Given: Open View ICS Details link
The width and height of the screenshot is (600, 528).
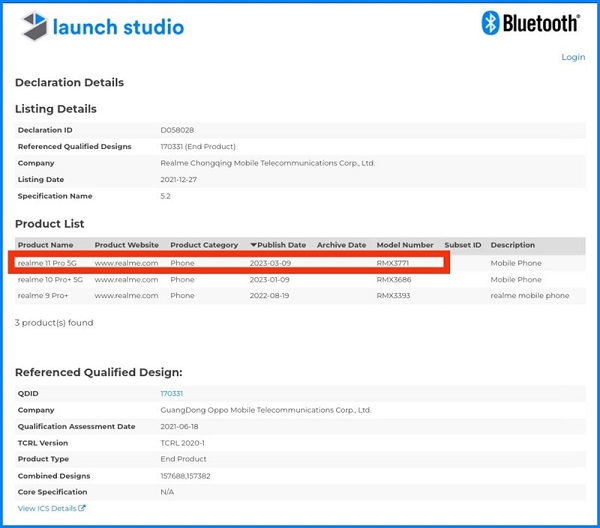Looking at the screenshot, I should click(x=47, y=509).
